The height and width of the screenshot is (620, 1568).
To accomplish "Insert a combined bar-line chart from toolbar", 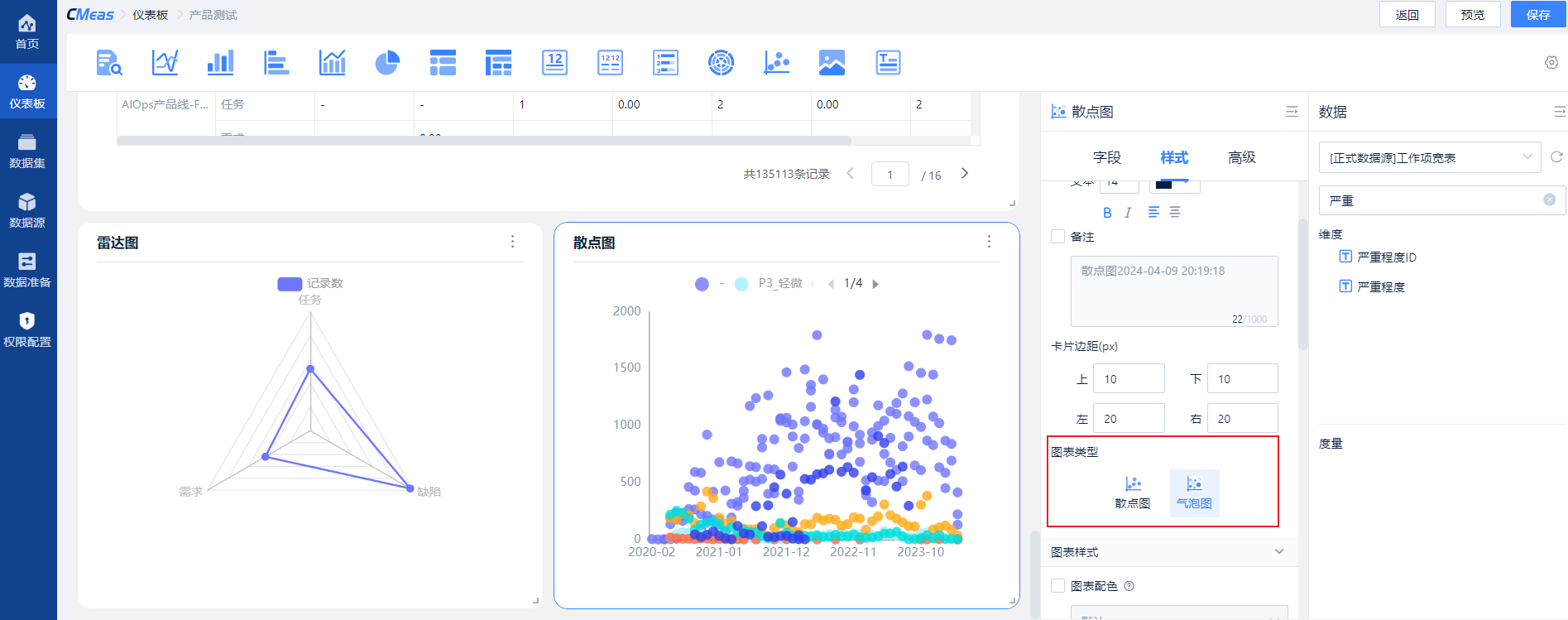I will 332,63.
